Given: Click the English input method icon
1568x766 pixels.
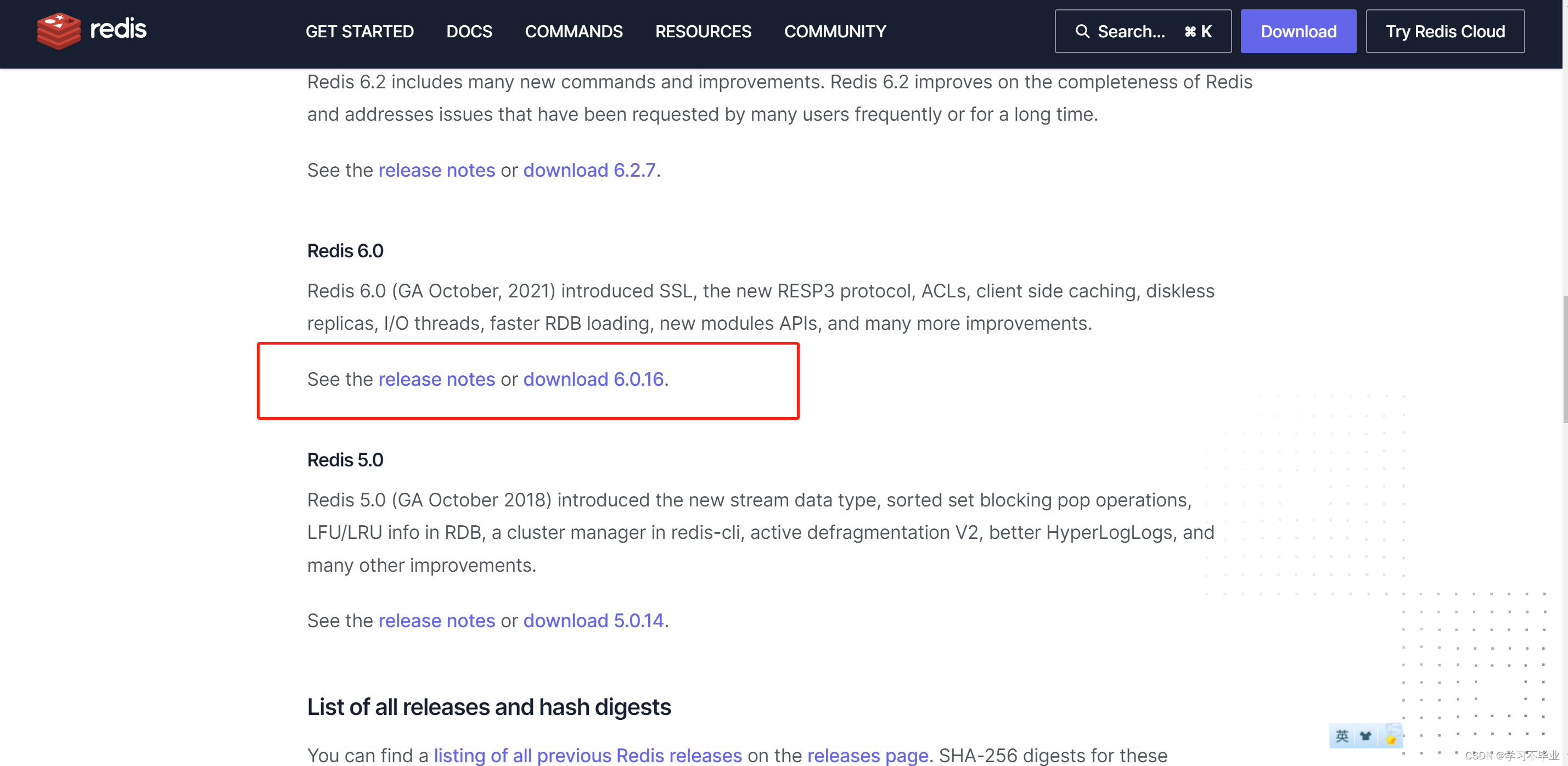Looking at the screenshot, I should (1341, 736).
